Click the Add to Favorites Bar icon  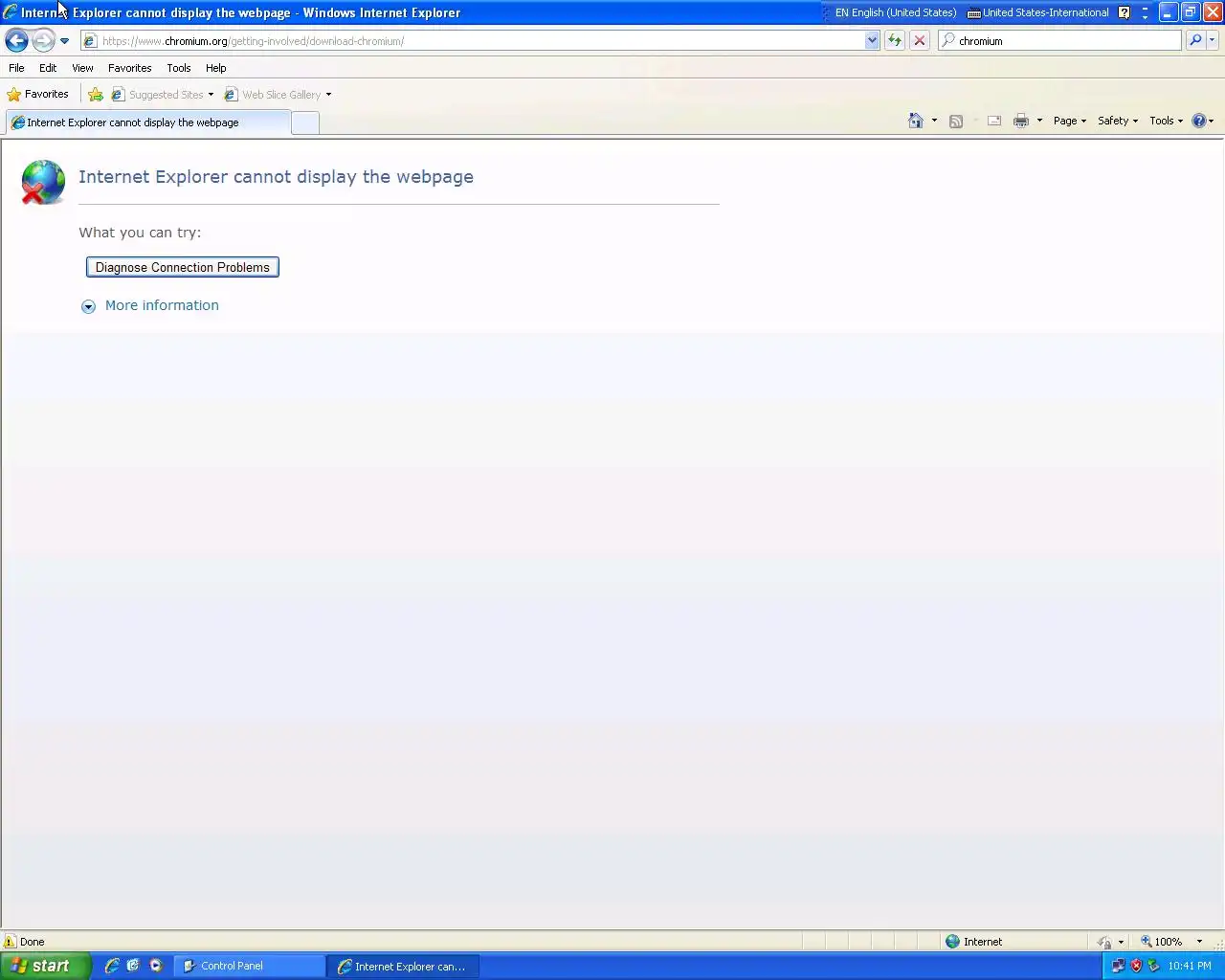pos(96,94)
